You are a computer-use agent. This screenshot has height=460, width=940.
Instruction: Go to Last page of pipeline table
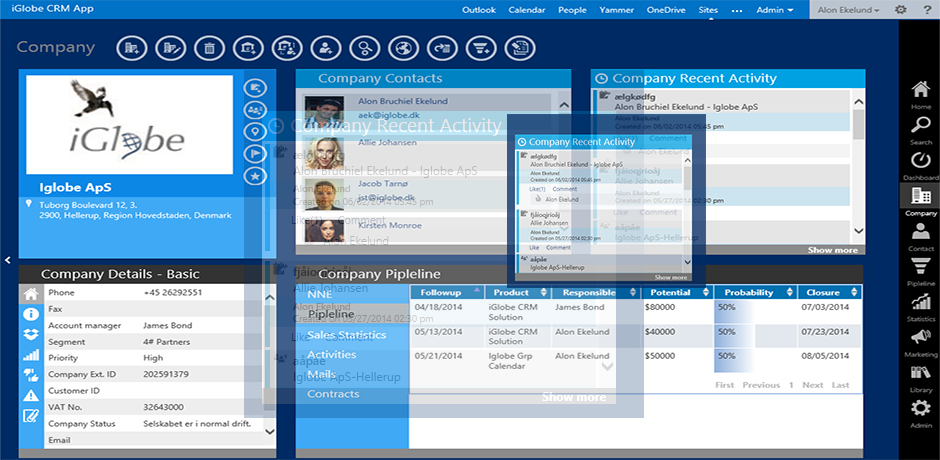click(840, 385)
